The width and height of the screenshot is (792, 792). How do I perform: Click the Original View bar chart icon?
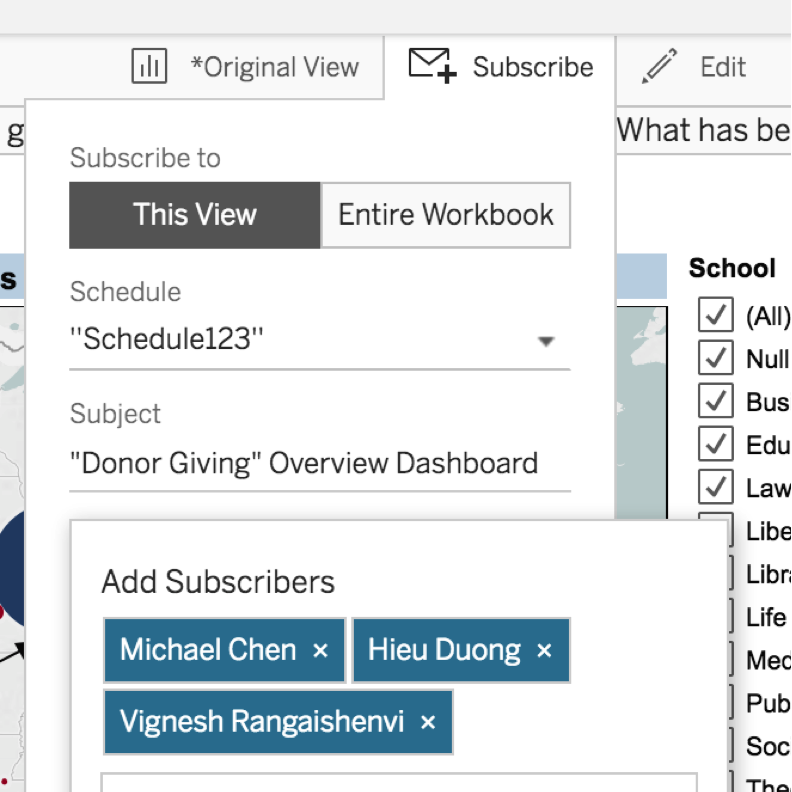coord(149,67)
